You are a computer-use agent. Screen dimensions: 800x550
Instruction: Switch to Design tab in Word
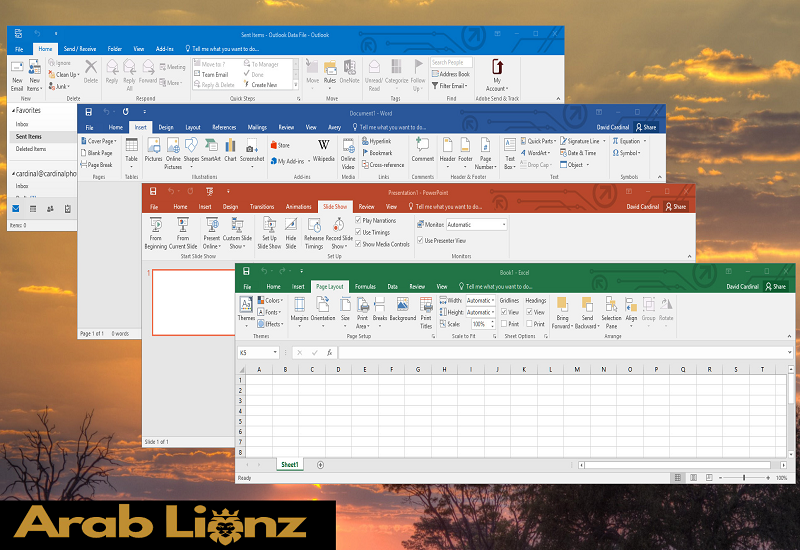tap(166, 128)
